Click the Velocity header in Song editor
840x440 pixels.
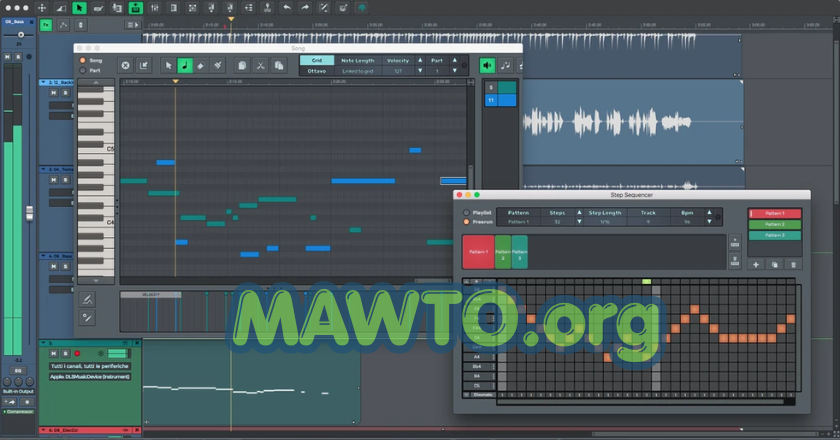coord(398,61)
